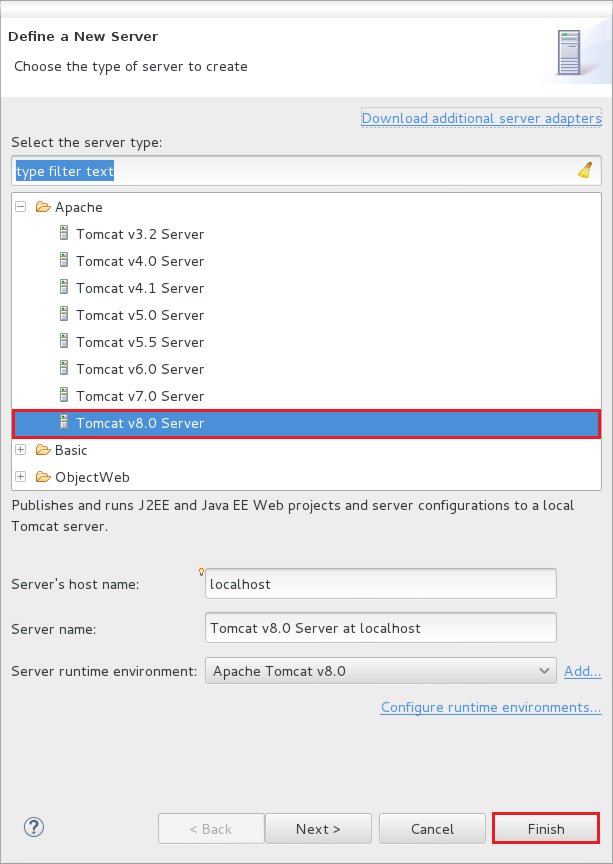Select Tomcat v3.2 Server
The width and height of the screenshot is (613, 864).
(x=140, y=234)
